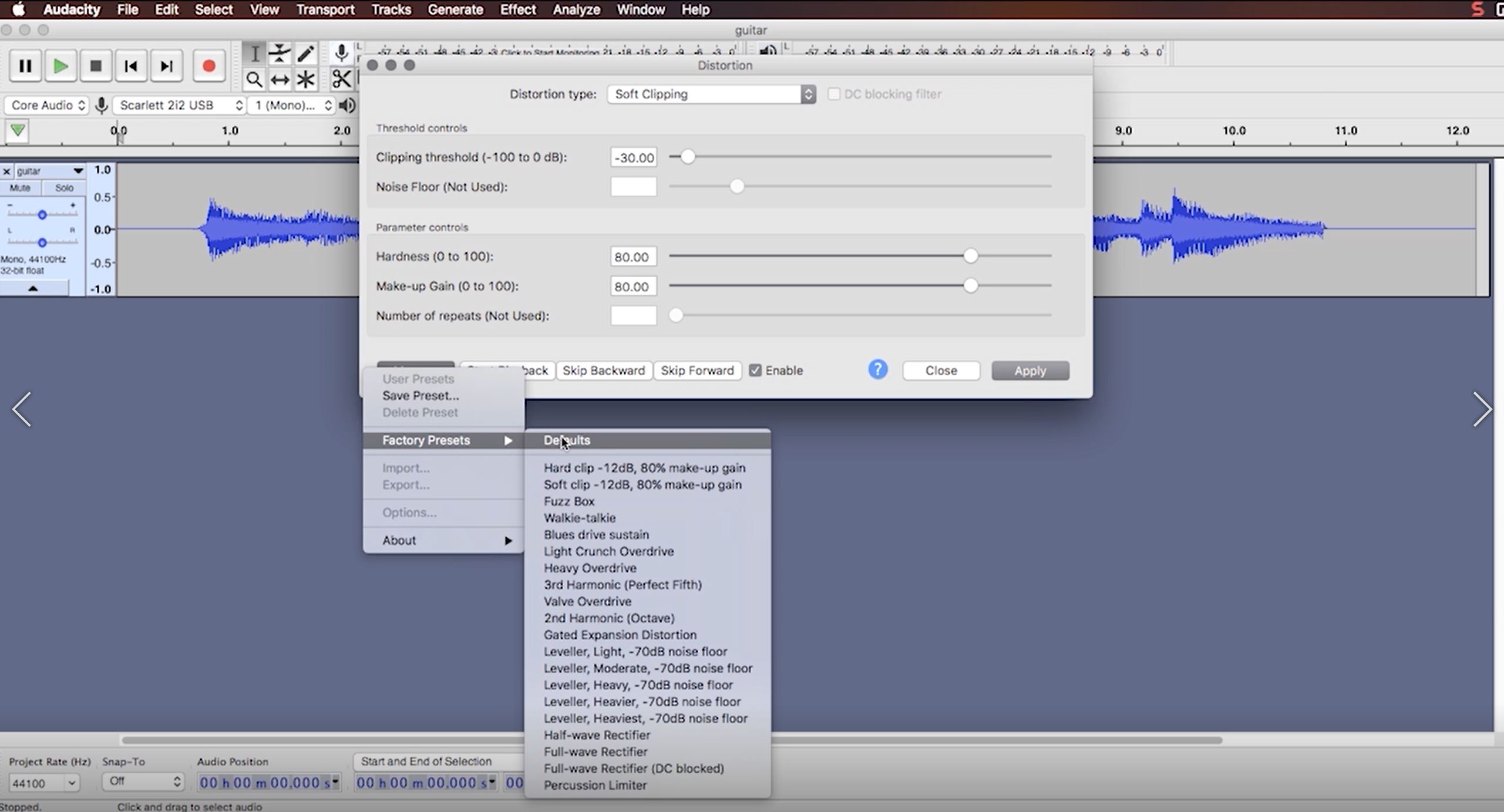This screenshot has height=812, width=1504.
Task: Open the Distortion type dropdown
Action: (x=711, y=94)
